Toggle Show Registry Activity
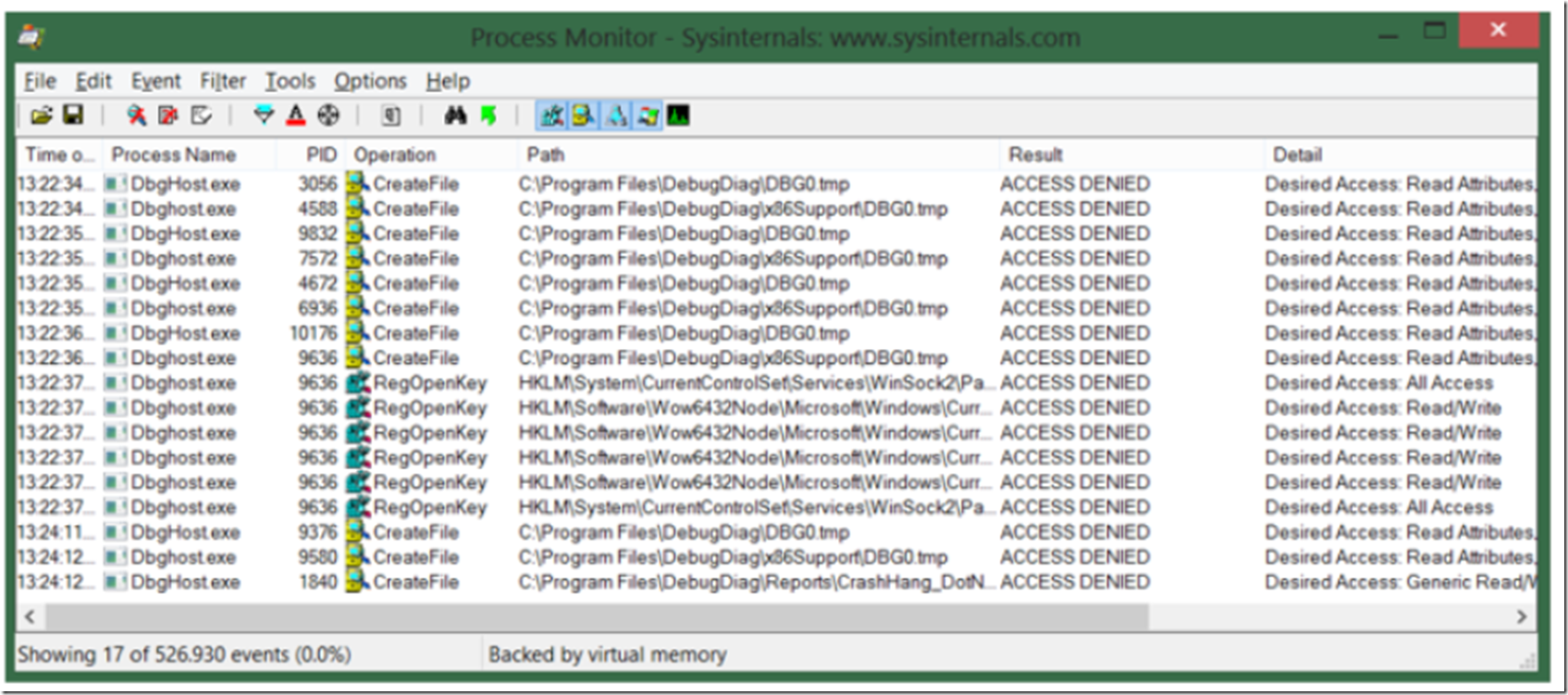 click(x=552, y=116)
